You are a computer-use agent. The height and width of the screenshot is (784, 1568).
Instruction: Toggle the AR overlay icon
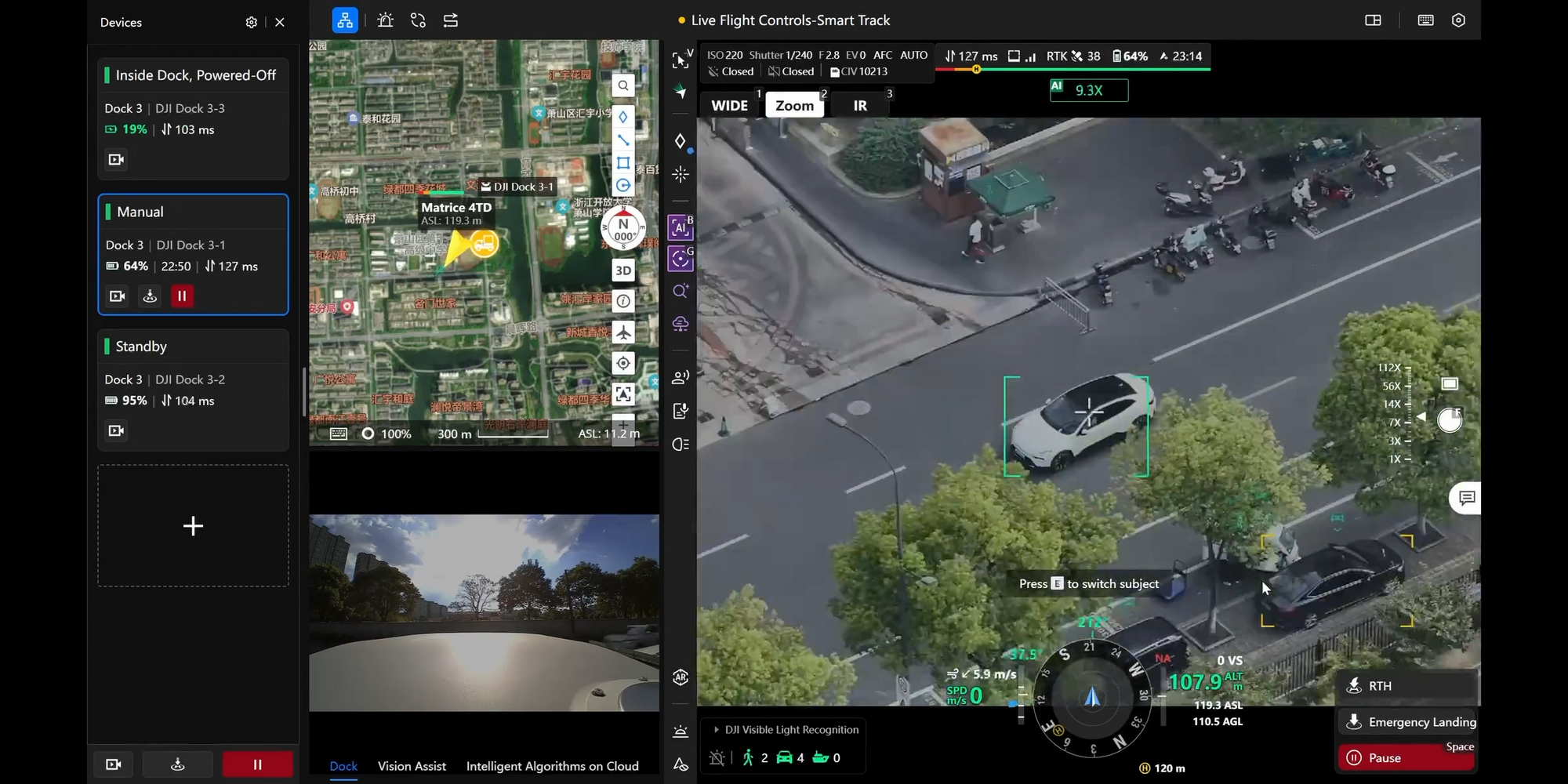pos(680,677)
